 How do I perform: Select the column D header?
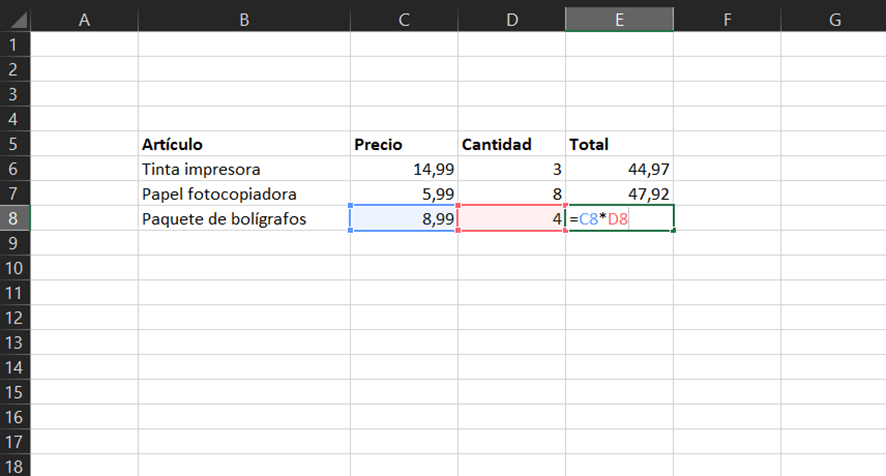[x=511, y=17]
